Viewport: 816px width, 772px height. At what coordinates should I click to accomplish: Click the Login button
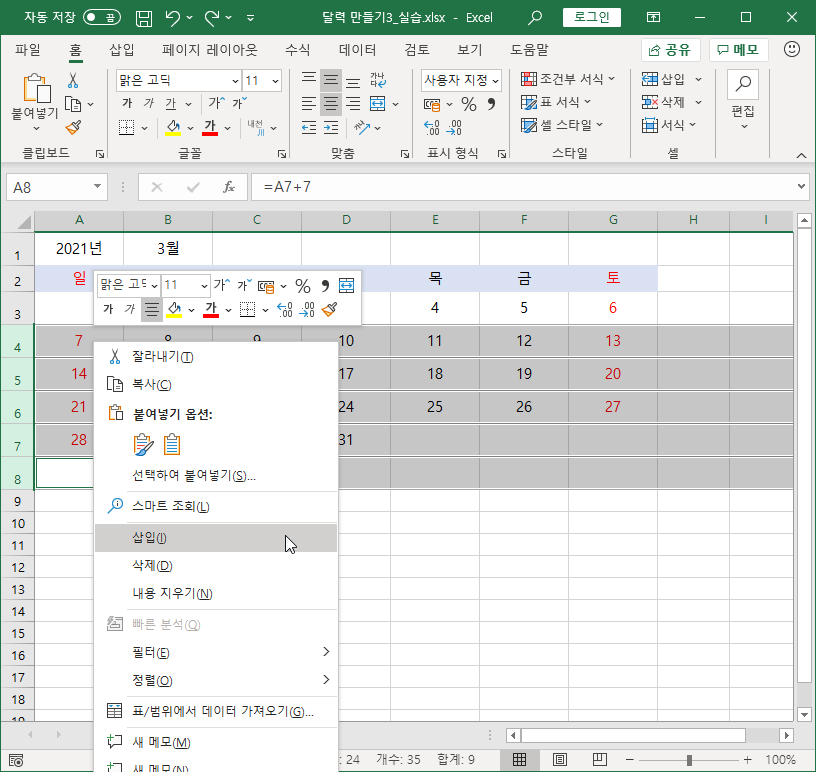592,17
